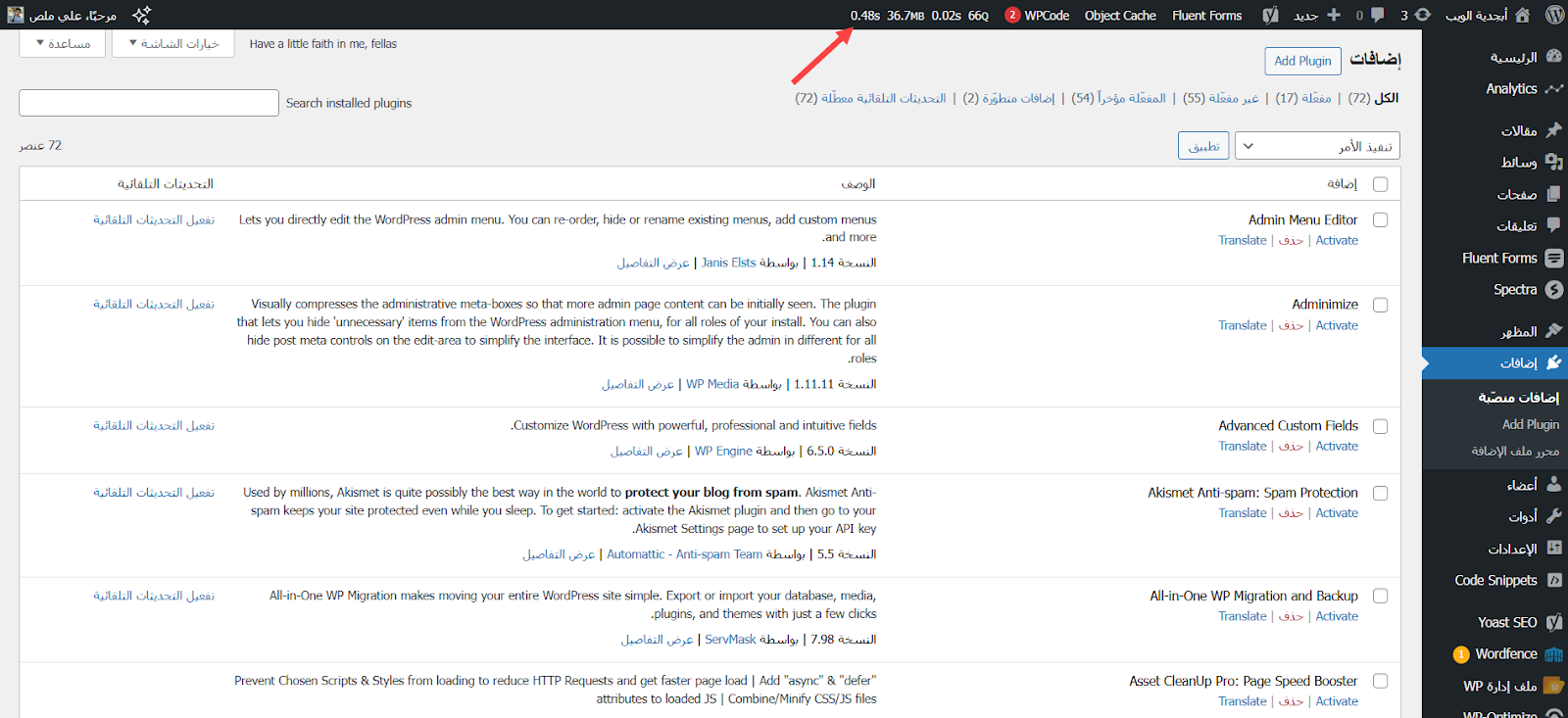Screen dimensions: 1568x718
Task: Click the updates refresh icon in admin bar
Action: point(1422,15)
